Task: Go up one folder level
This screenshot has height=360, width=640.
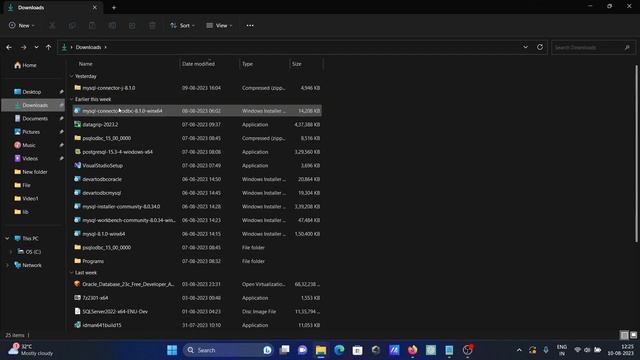Action: (49, 47)
